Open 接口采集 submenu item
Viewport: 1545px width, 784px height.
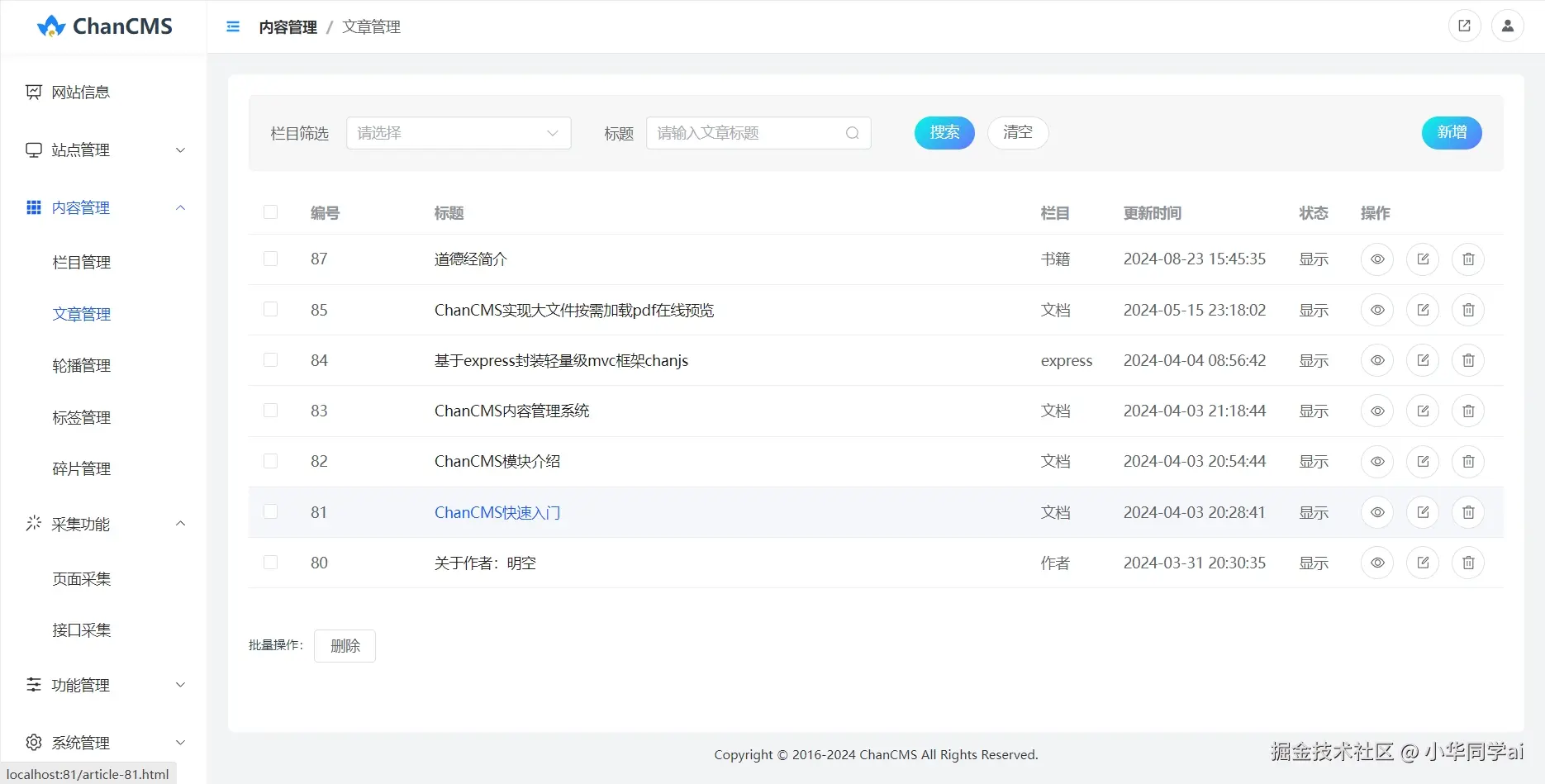82,630
